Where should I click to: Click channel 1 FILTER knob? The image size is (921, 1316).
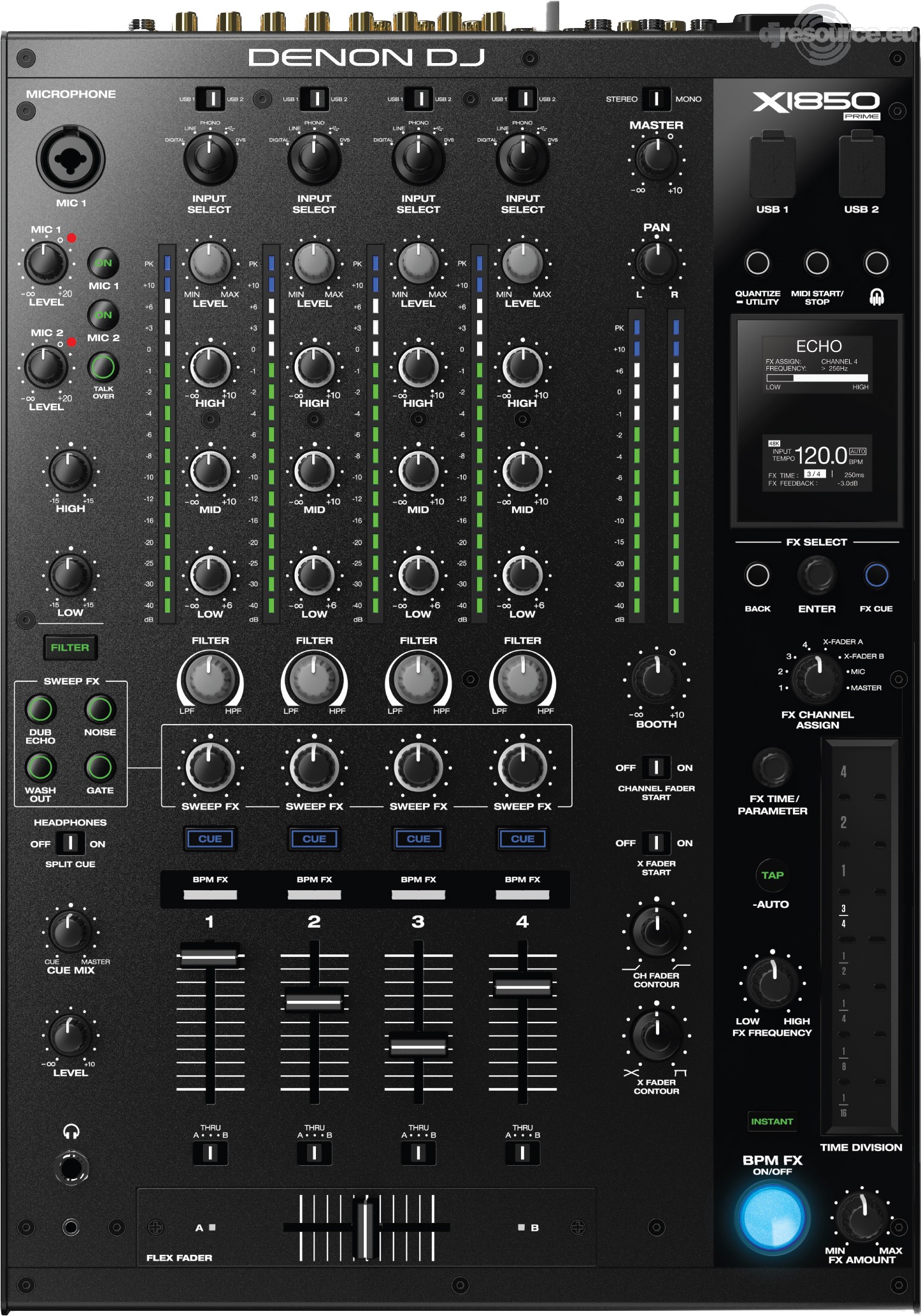[x=210, y=679]
